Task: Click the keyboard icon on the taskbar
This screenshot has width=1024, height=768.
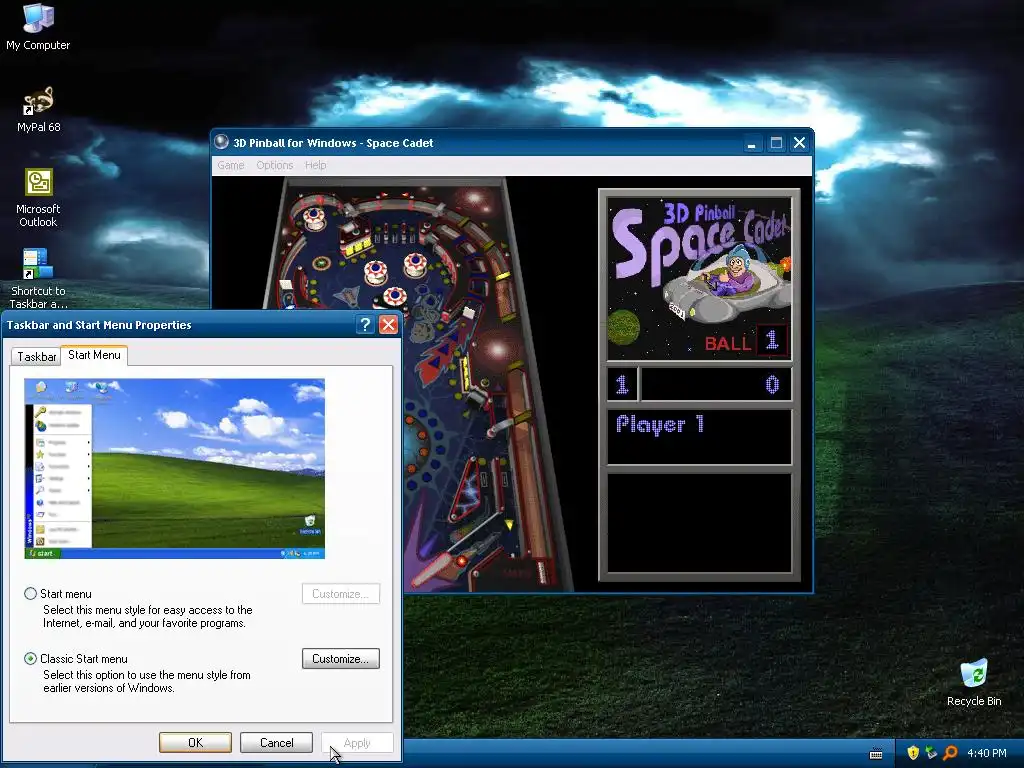Action: point(876,754)
